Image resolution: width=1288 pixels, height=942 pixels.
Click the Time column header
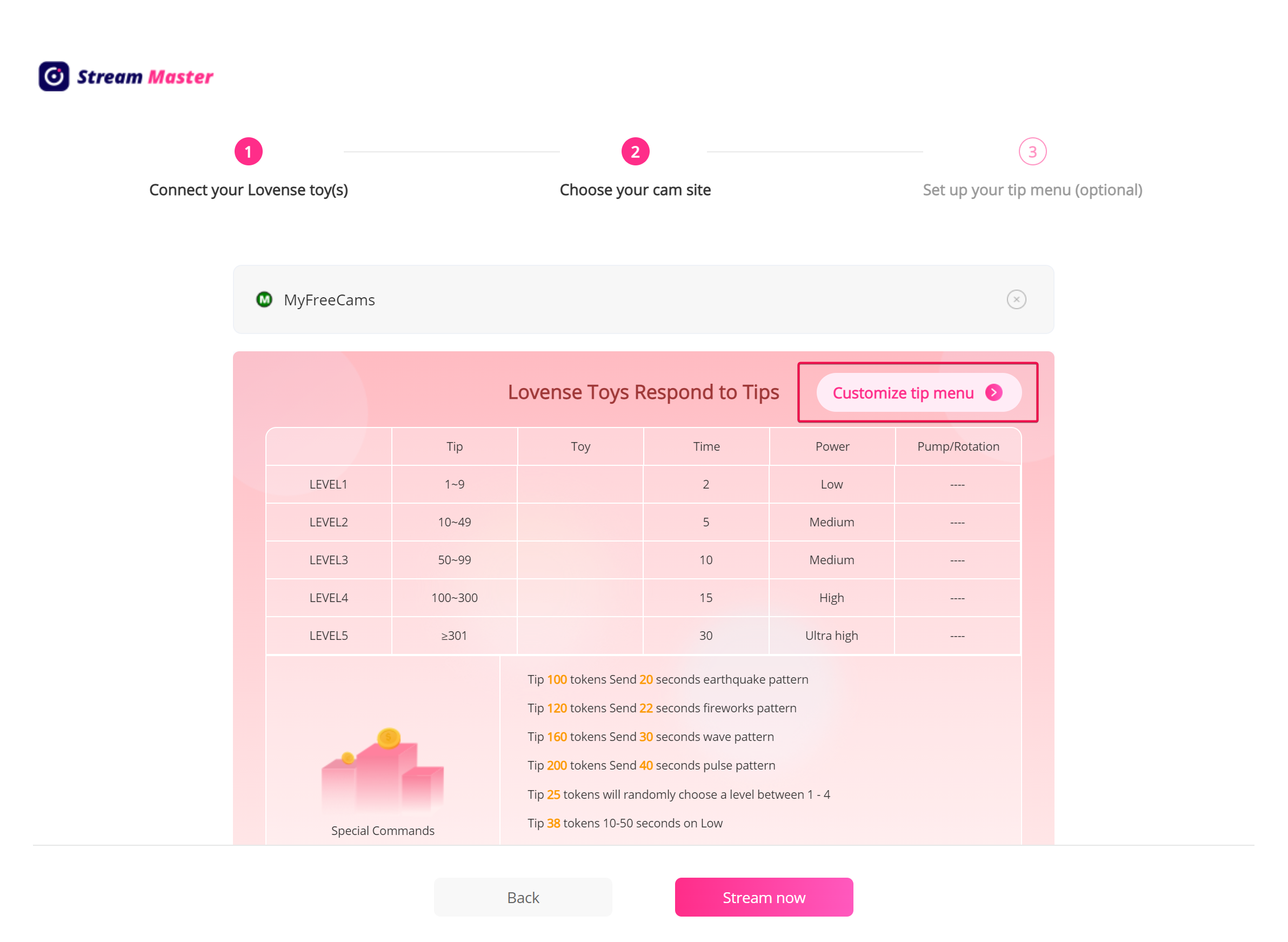tap(706, 446)
